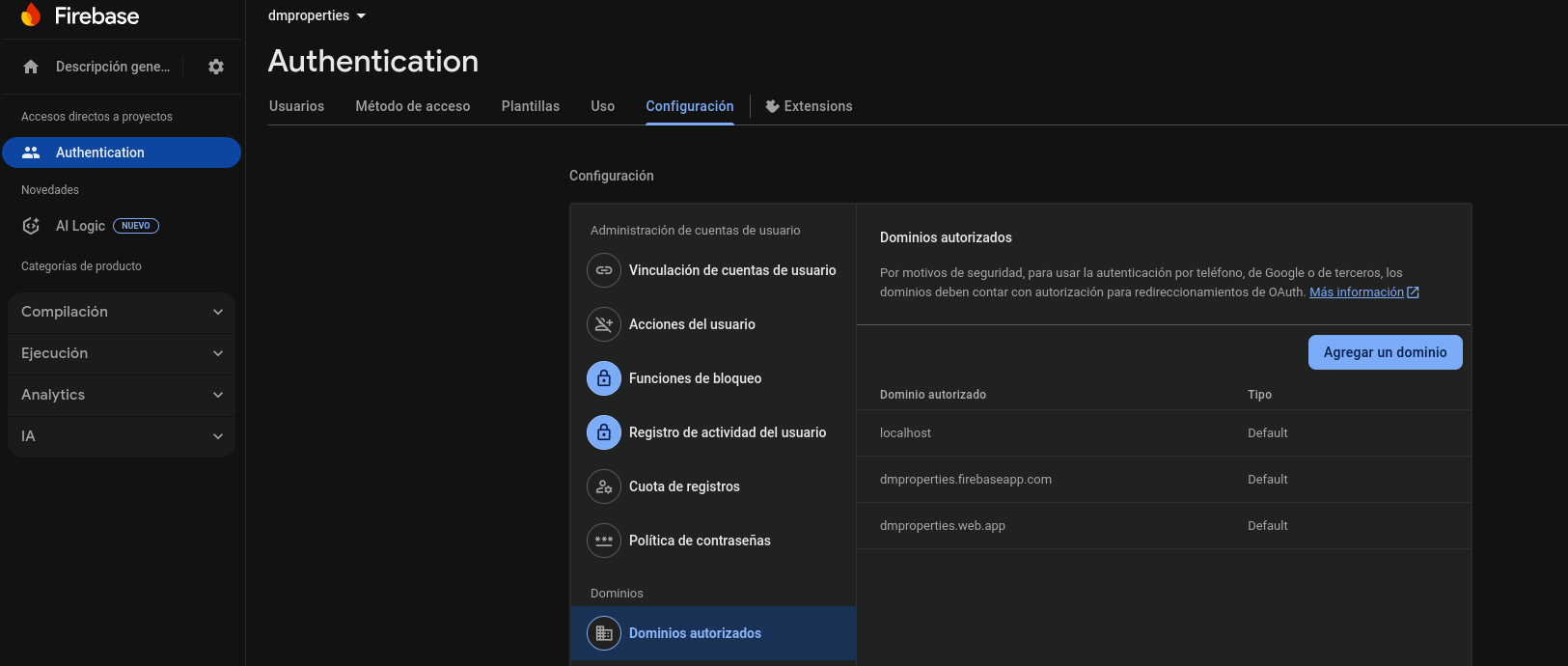
Task: Expand the Ejecución category
Action: 122,353
